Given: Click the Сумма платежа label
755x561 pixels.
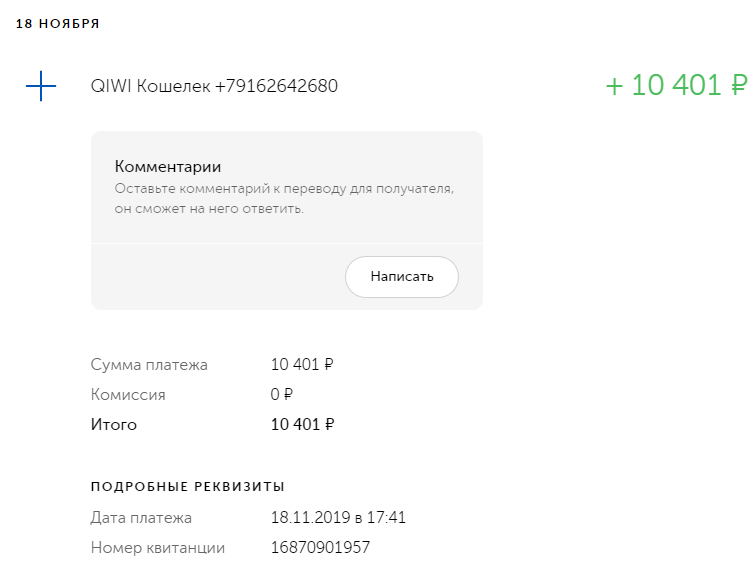Looking at the screenshot, I should [149, 365].
